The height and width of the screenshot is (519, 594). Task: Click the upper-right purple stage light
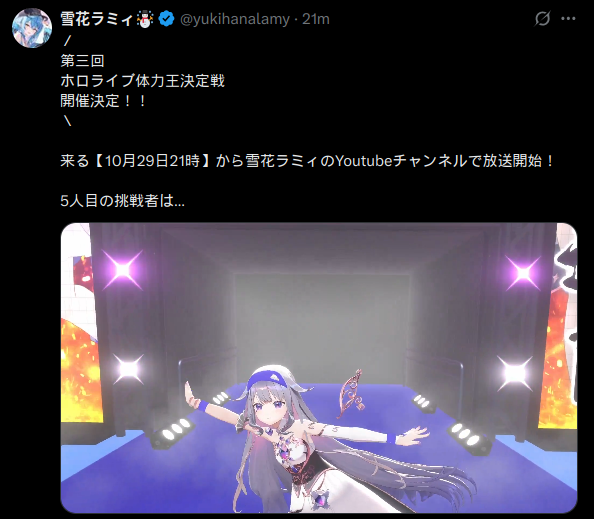(x=523, y=273)
